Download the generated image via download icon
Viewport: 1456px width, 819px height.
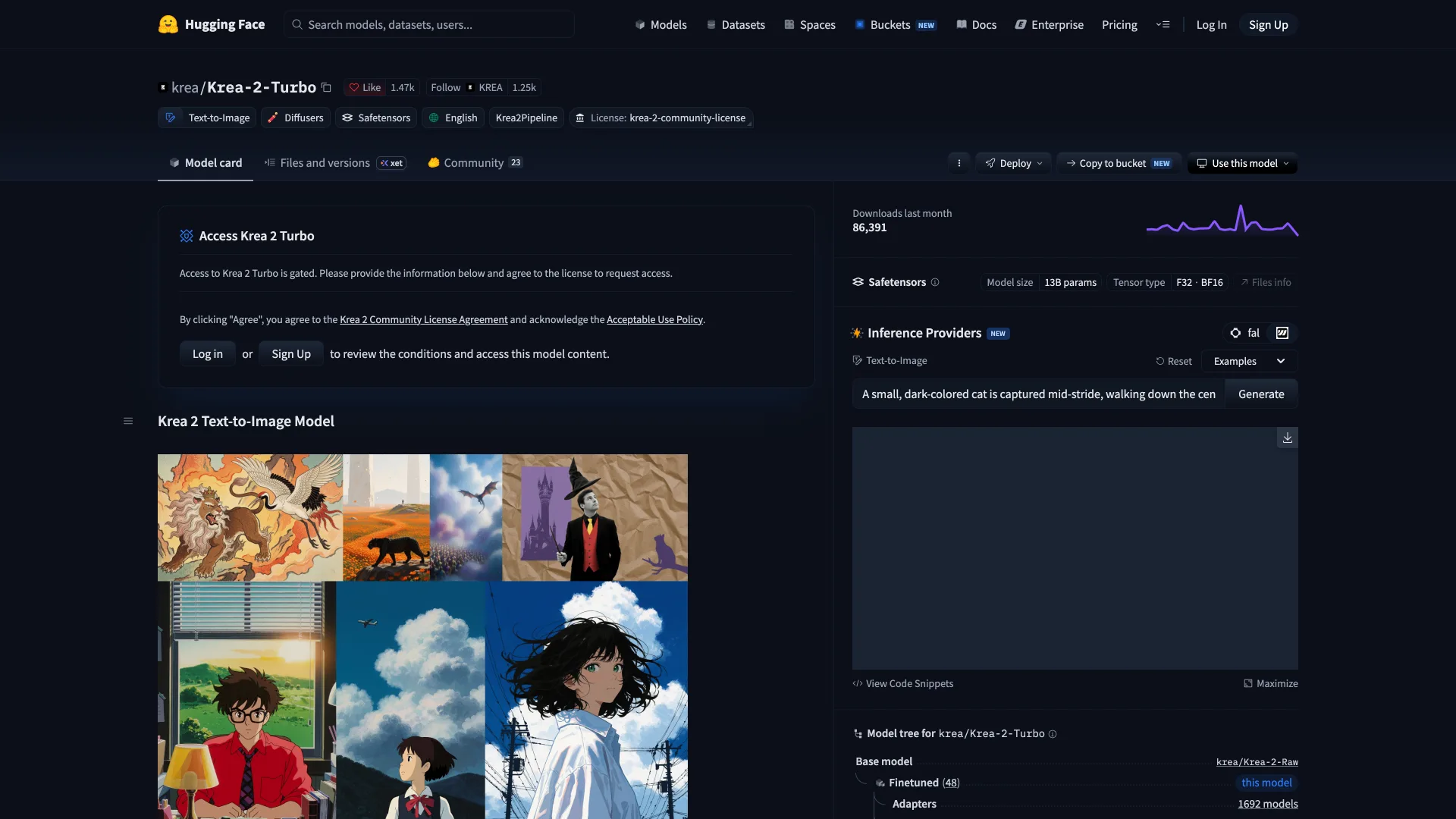(1287, 438)
